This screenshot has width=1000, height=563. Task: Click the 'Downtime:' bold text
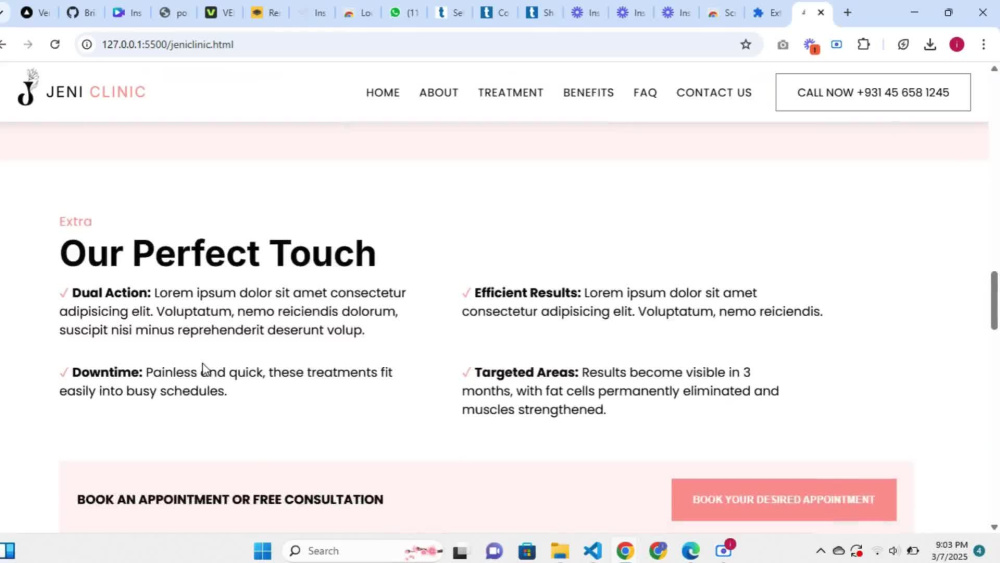pos(107,372)
